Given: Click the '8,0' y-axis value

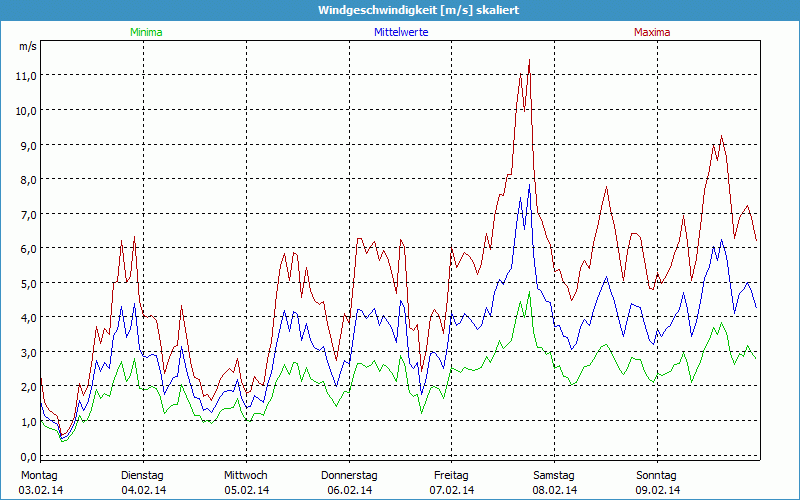Looking at the screenshot, I should tap(29, 180).
